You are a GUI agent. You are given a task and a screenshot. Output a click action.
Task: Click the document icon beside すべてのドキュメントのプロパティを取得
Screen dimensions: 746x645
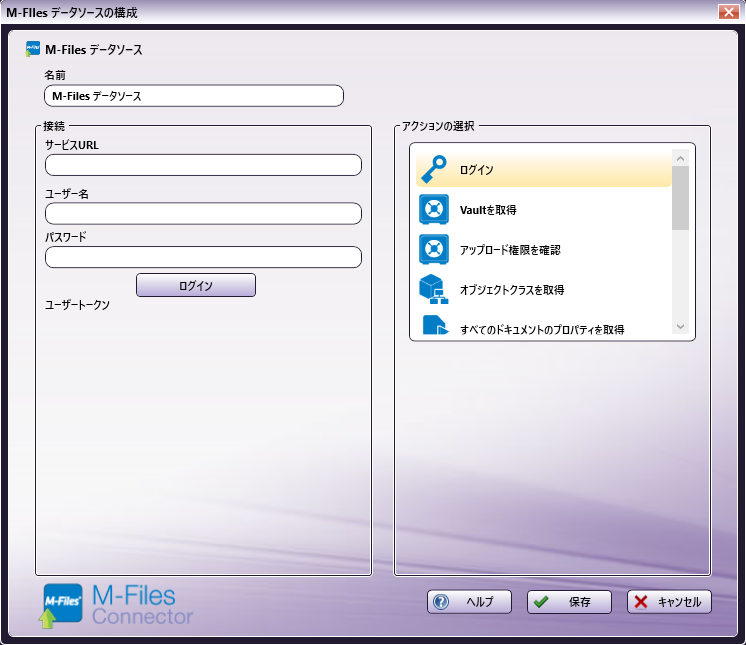click(435, 325)
